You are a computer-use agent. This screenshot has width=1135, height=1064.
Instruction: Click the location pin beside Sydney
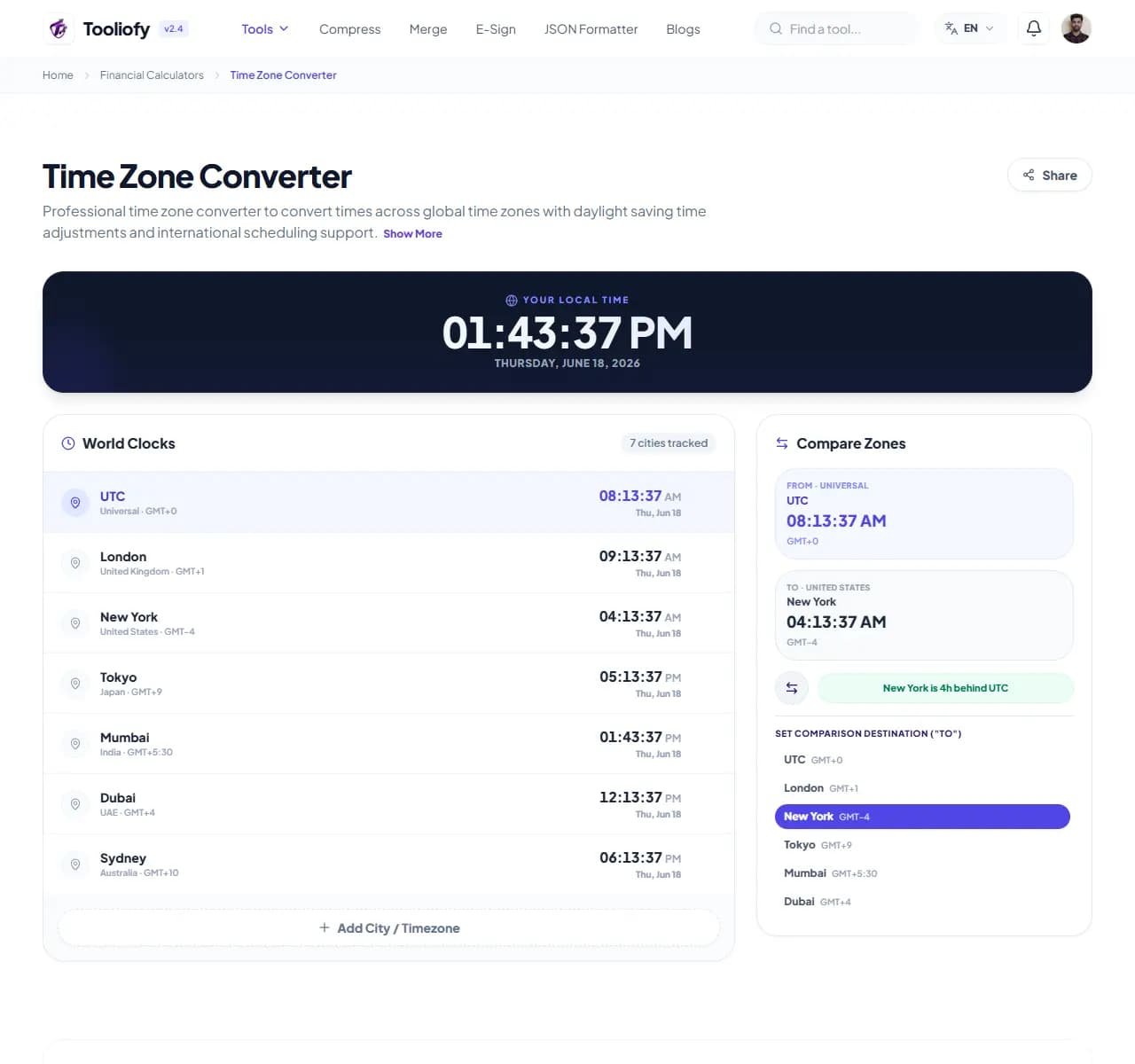click(x=75, y=864)
